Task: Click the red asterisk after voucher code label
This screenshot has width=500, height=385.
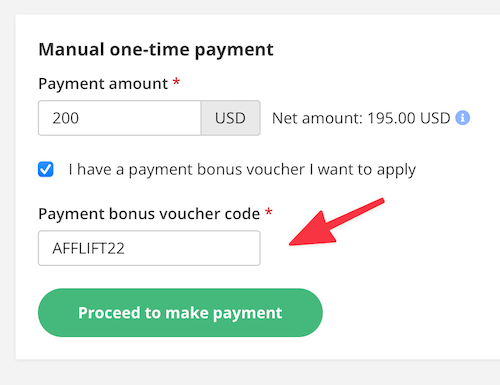Action: point(269,212)
